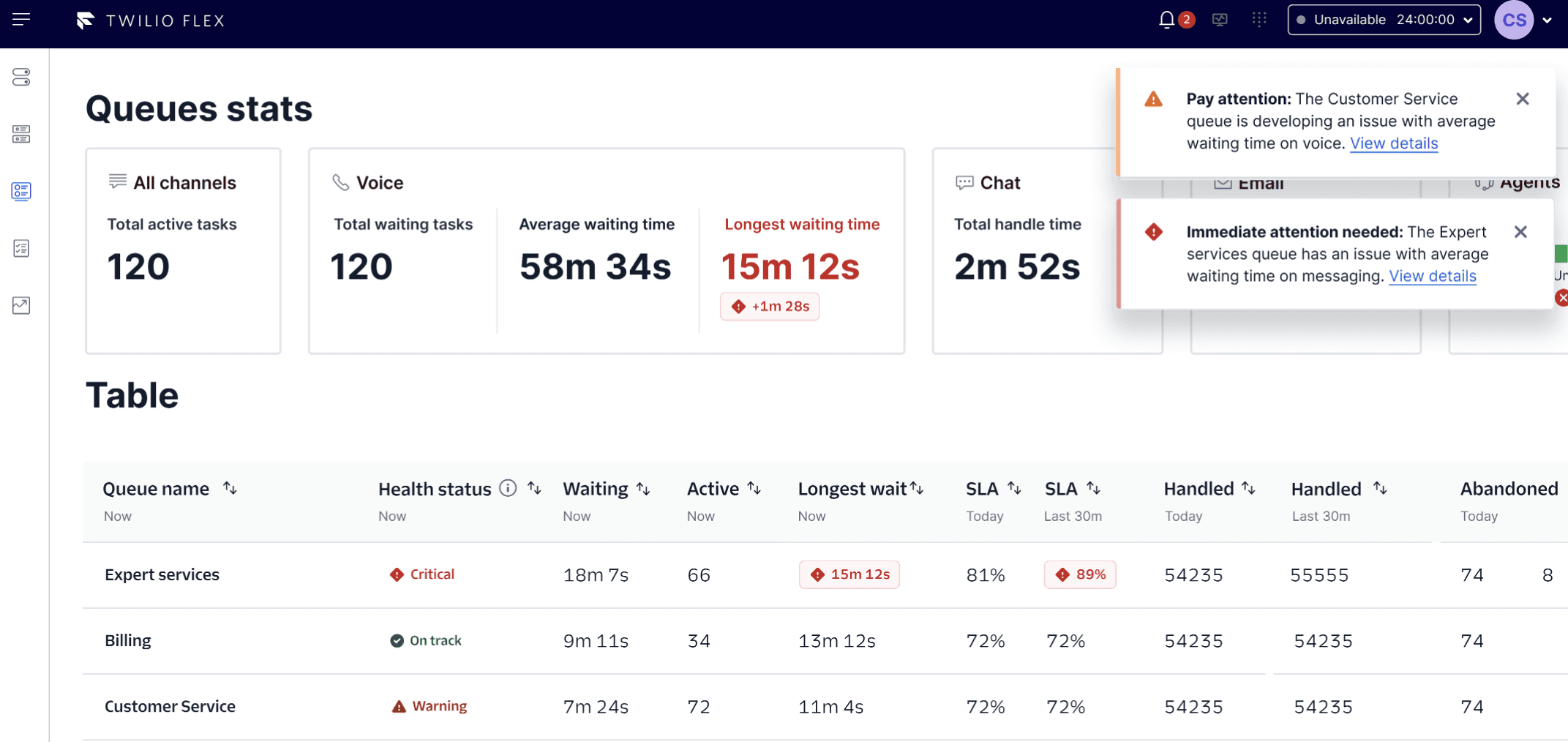Open the dialpad icon in the top bar
This screenshot has height=742, width=1568.
click(1259, 19)
